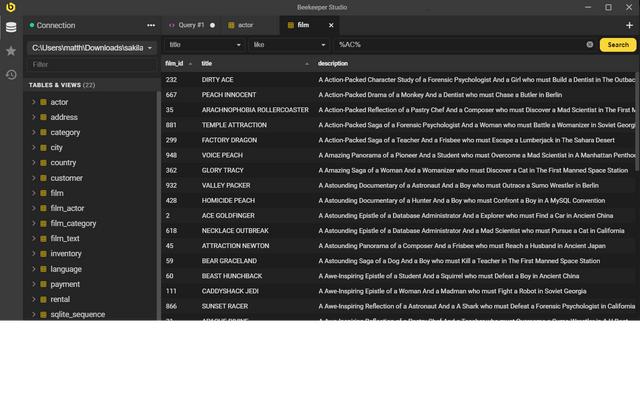Image resolution: width=640 pixels, height=412 pixels.
Task: Click the address table icon in list
Action: (x=43, y=117)
